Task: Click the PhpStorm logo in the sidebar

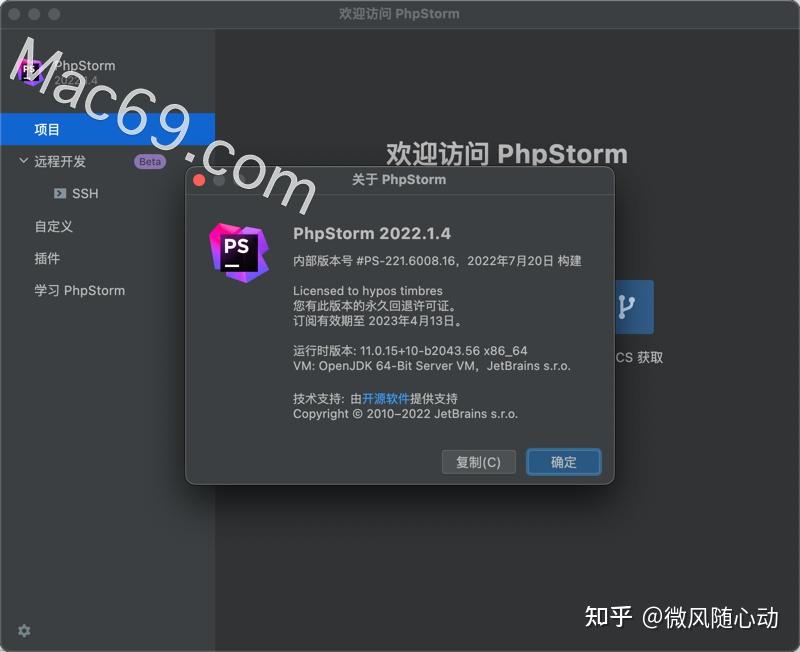Action: tap(30, 72)
